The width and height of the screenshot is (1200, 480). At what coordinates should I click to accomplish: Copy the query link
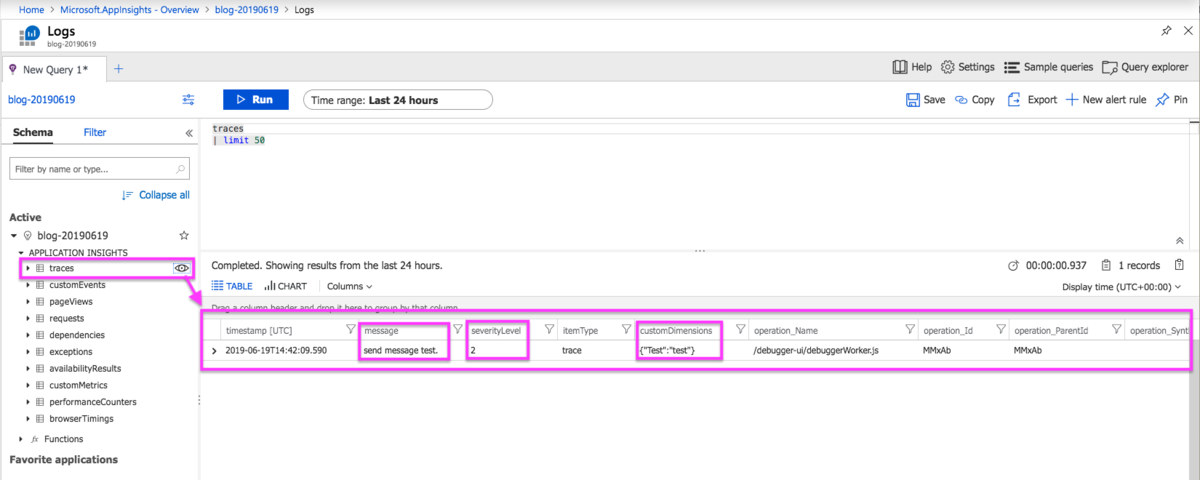pos(974,100)
